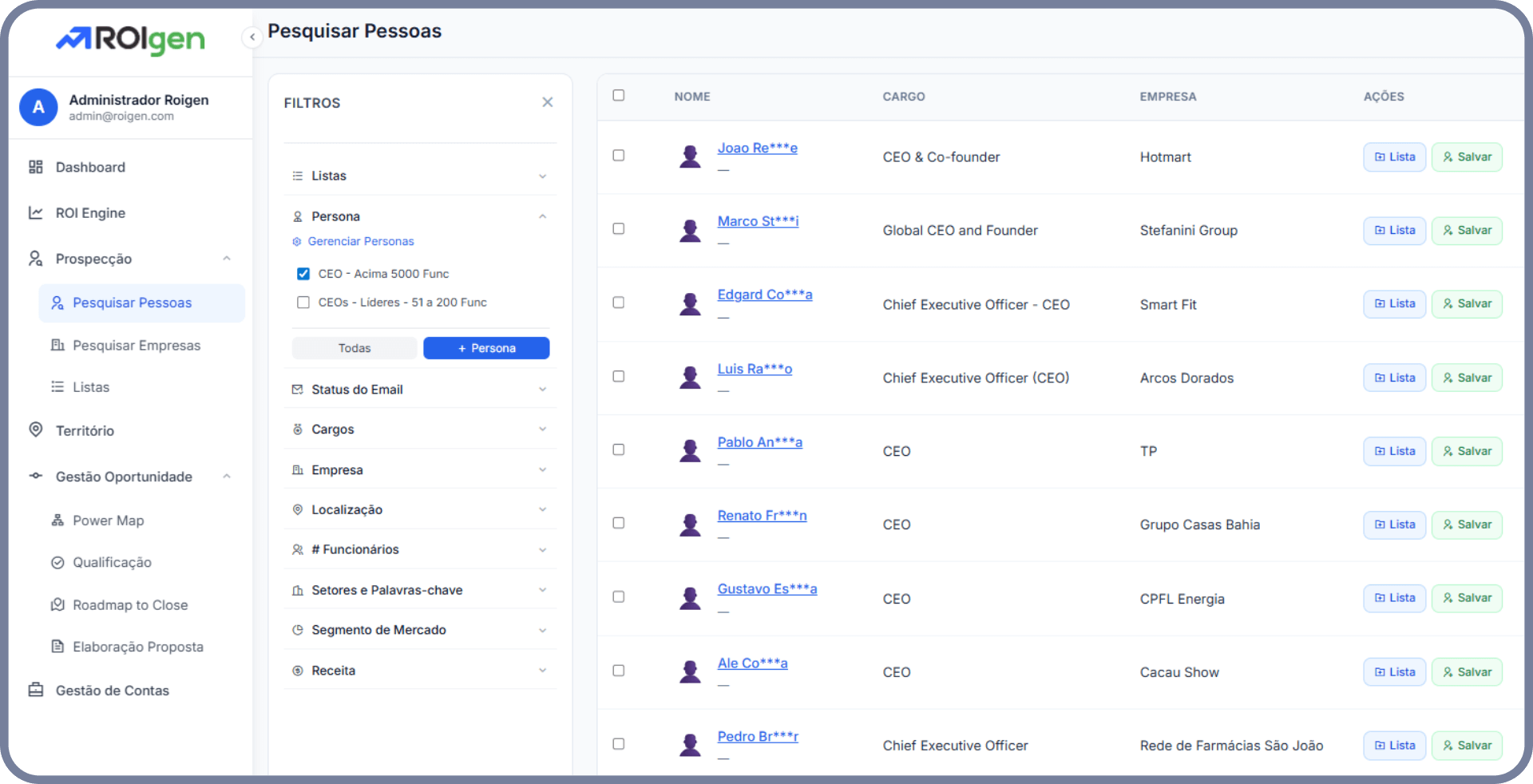Image resolution: width=1533 pixels, height=784 pixels.
Task: Click the ROI Engine chart icon
Action: [x=36, y=213]
